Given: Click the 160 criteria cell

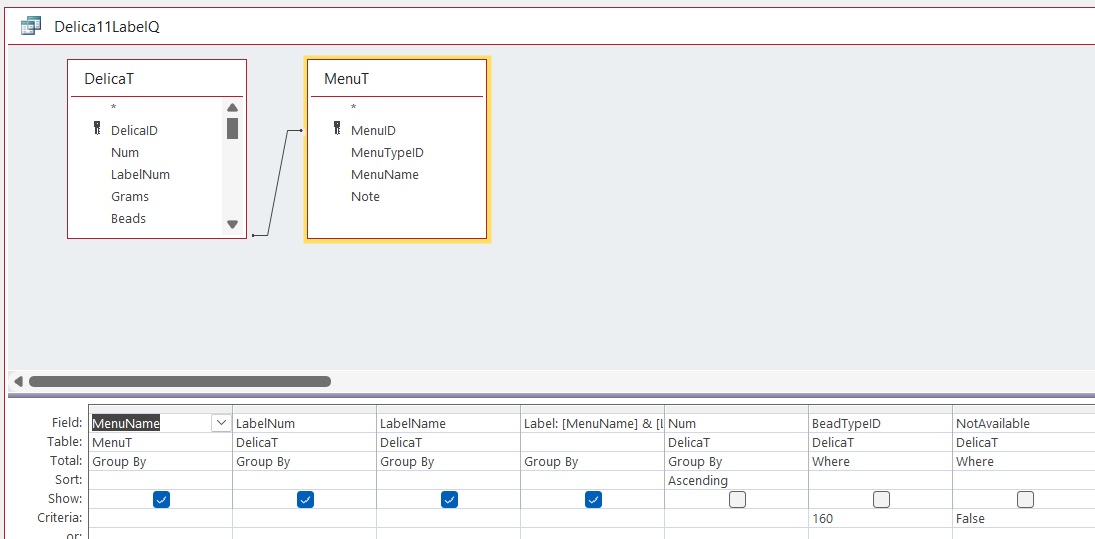Looking at the screenshot, I should pyautogui.click(x=880, y=519).
